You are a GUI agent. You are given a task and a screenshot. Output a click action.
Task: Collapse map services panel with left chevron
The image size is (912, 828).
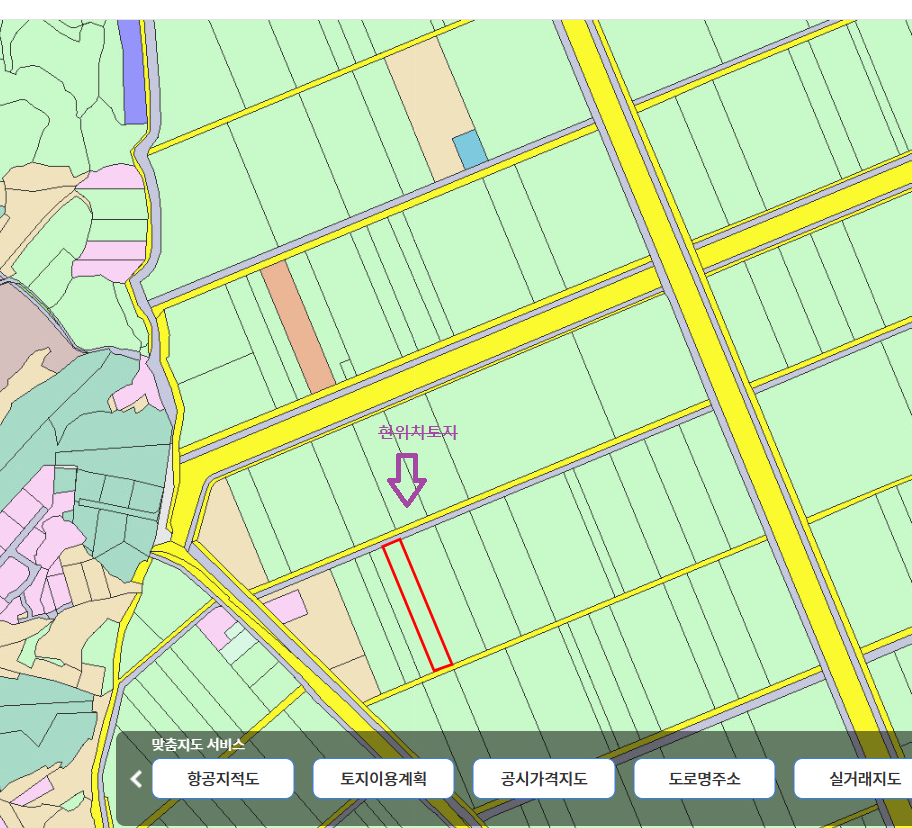[x=137, y=779]
